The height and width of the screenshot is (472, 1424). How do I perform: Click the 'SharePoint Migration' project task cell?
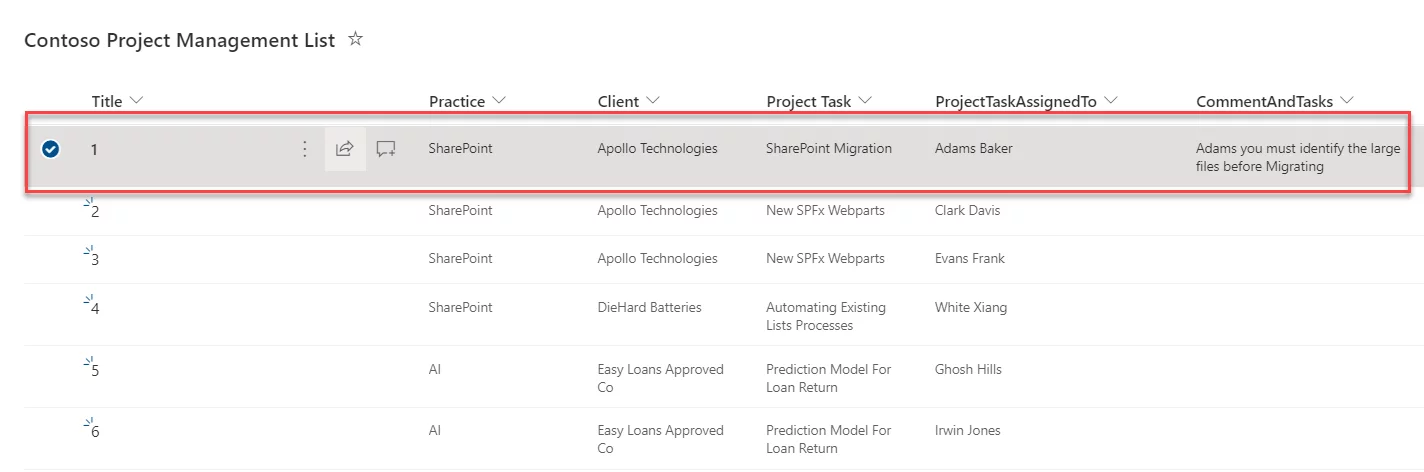(x=829, y=148)
